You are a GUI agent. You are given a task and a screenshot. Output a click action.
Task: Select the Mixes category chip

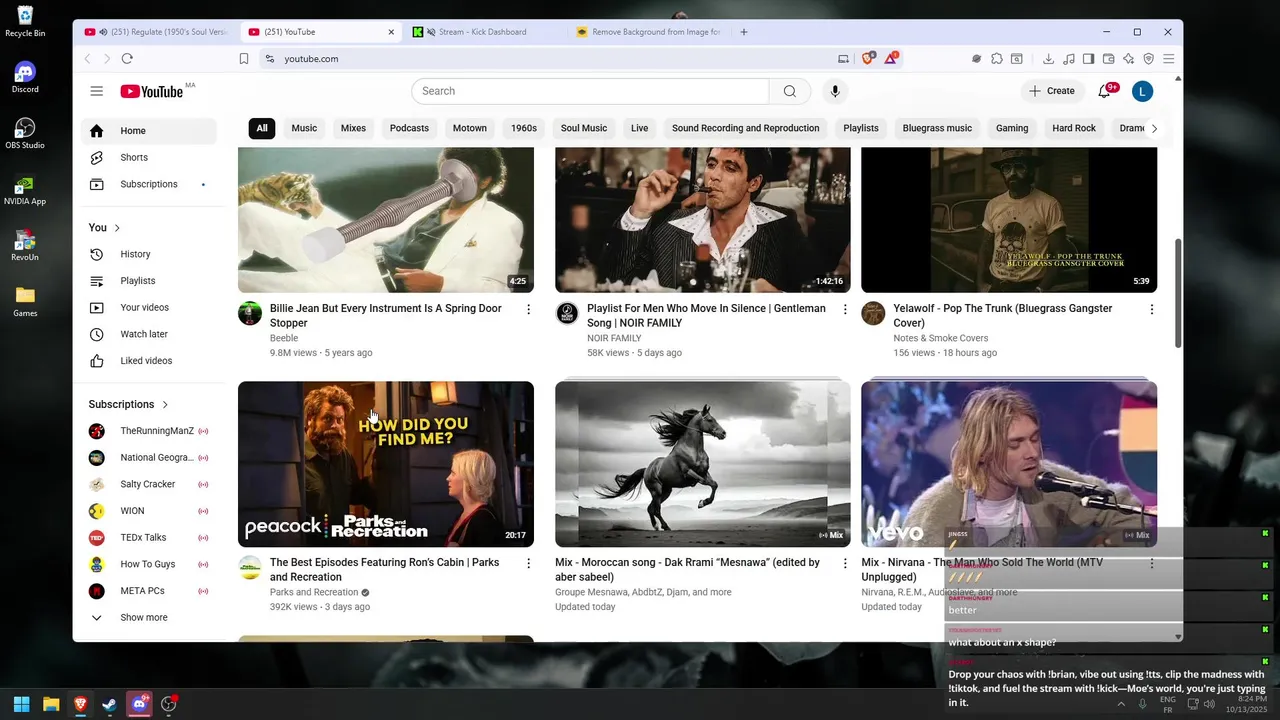(x=353, y=128)
